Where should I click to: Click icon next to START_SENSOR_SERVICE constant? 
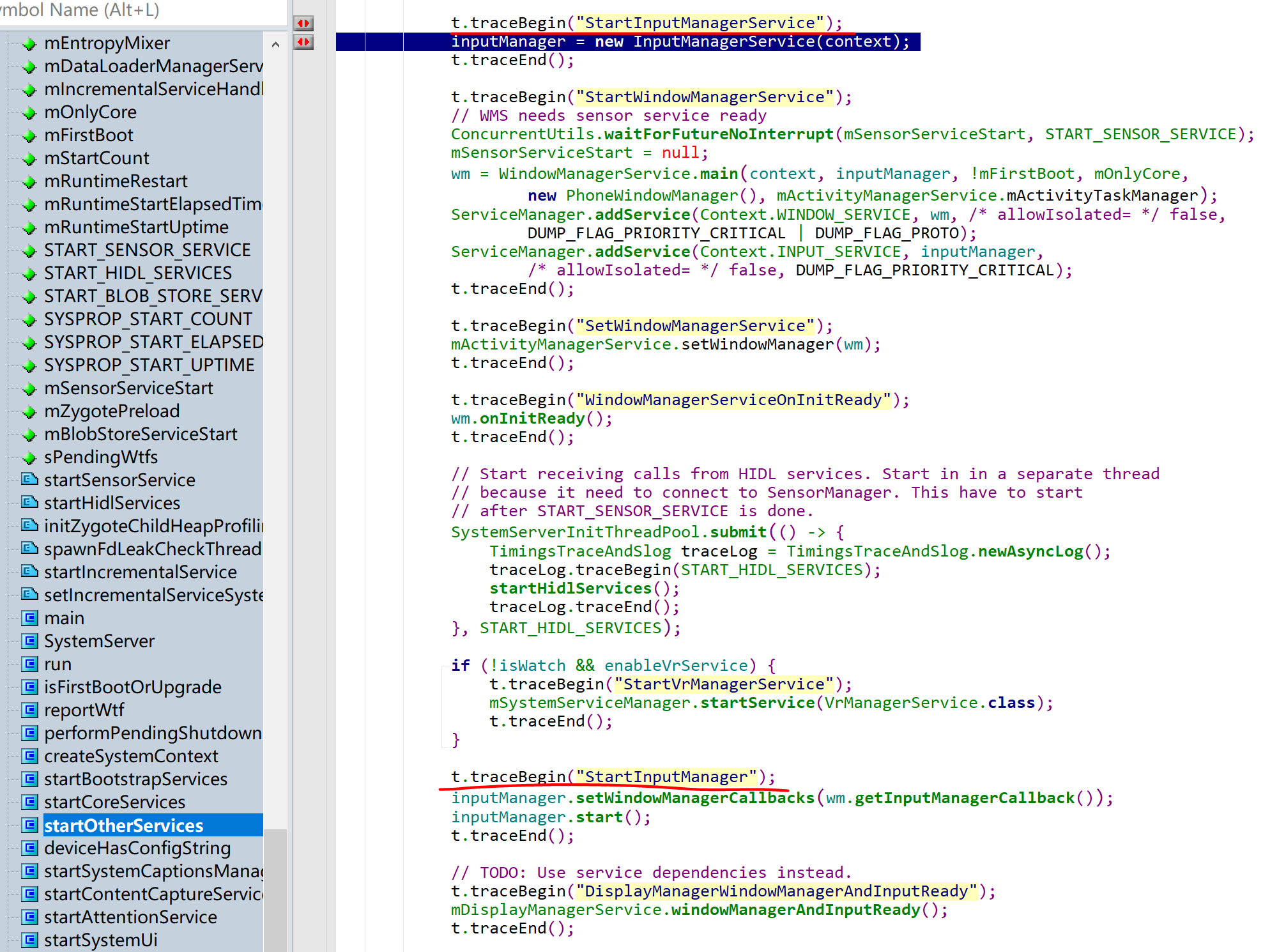pos(29,251)
